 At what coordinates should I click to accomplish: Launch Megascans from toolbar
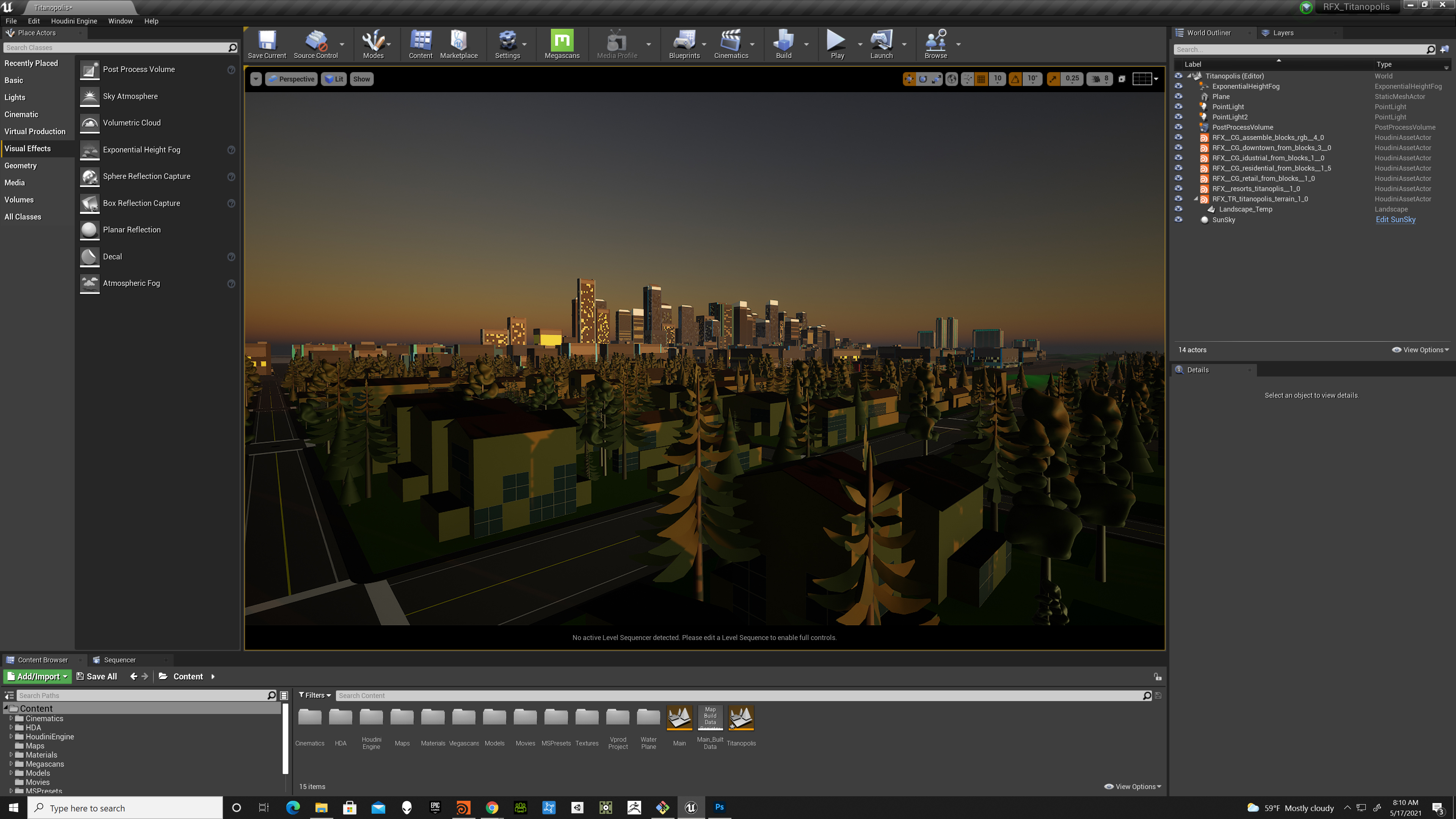(x=562, y=44)
